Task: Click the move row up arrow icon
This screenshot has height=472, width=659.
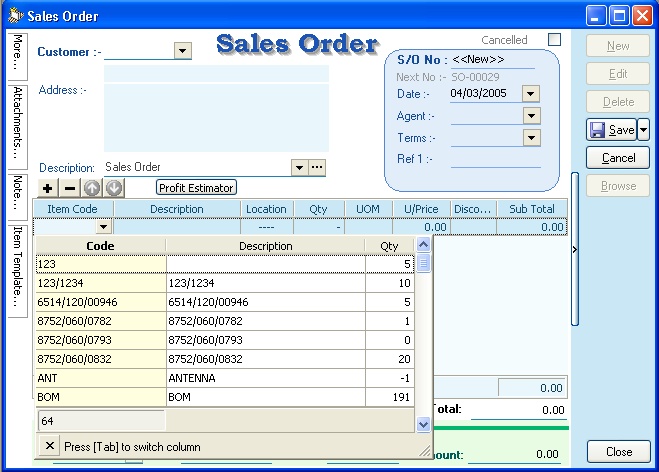Action: (92, 188)
